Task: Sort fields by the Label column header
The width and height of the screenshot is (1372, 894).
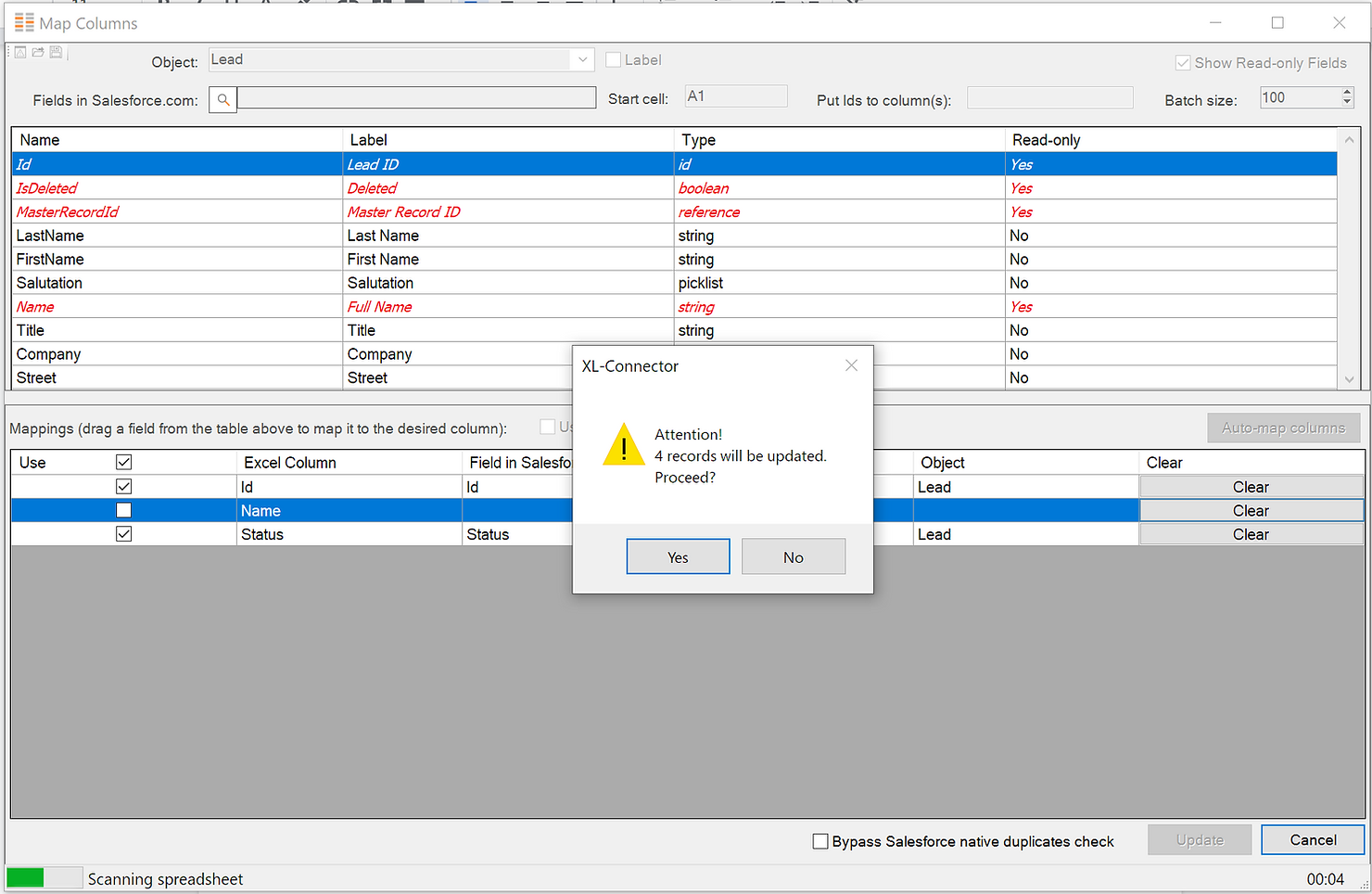Action: coord(508,140)
